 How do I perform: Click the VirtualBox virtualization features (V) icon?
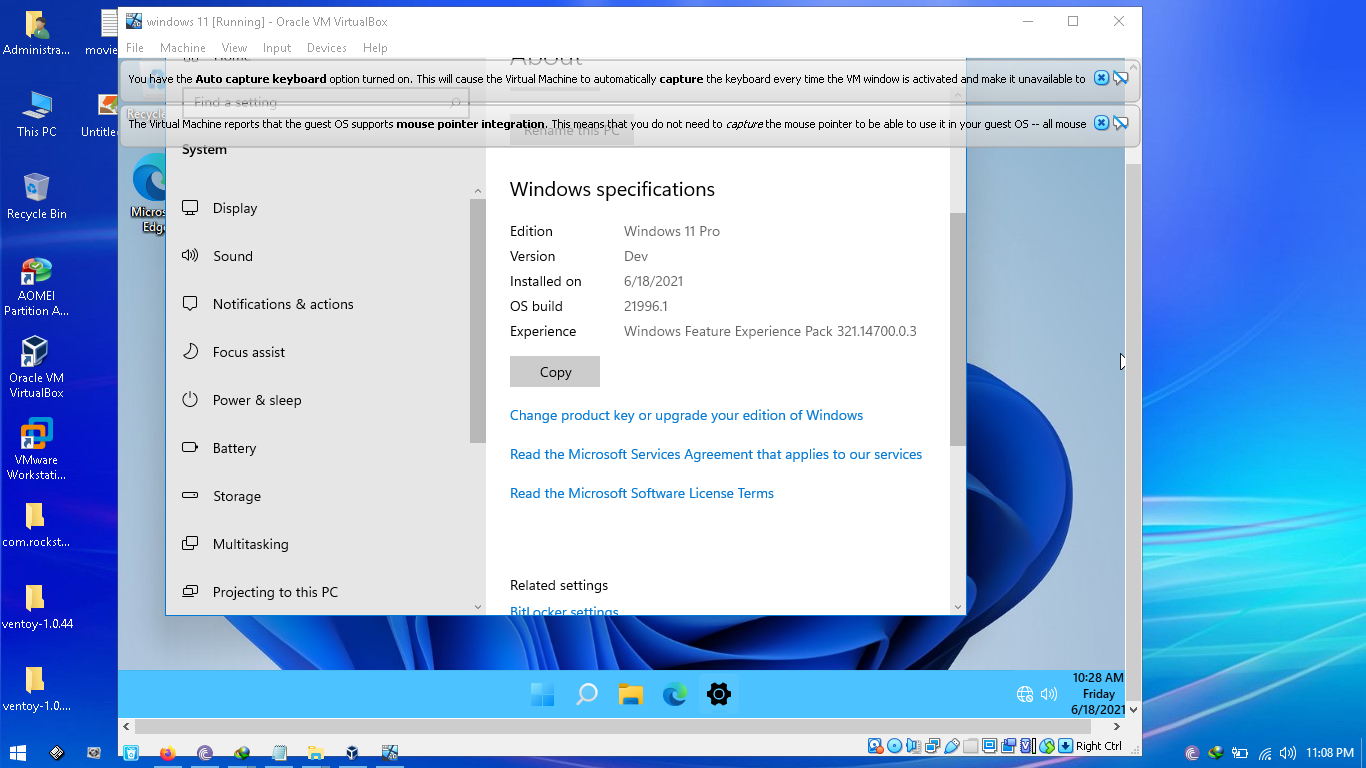coord(1028,746)
